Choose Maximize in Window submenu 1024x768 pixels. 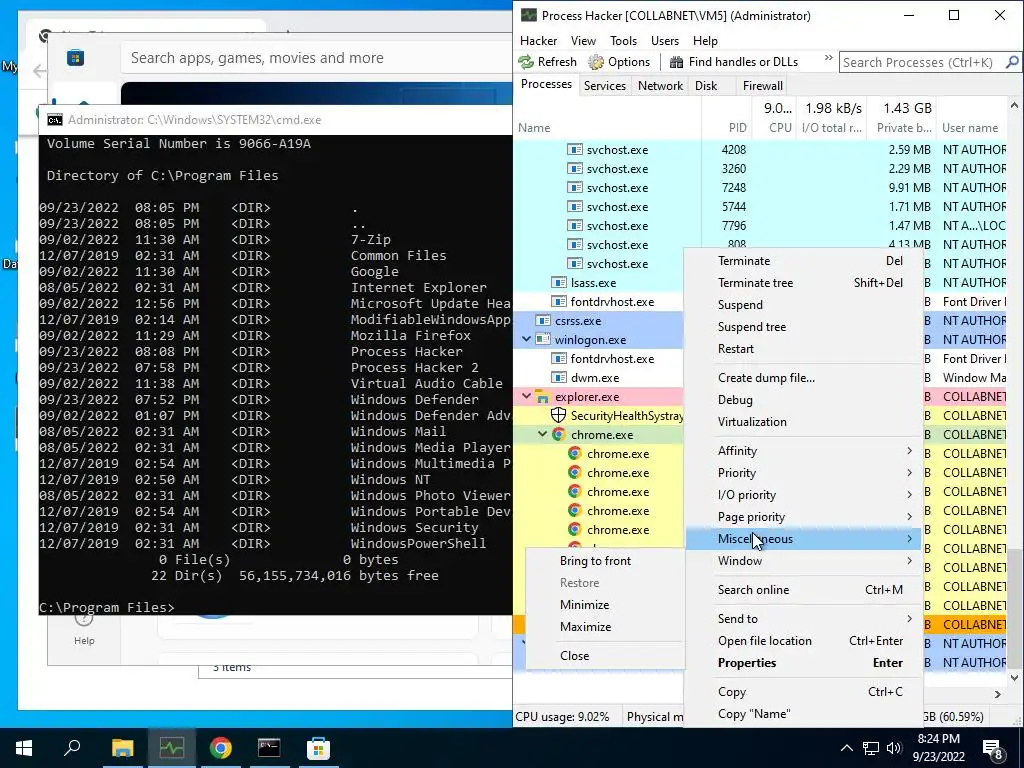click(x=605, y=627)
